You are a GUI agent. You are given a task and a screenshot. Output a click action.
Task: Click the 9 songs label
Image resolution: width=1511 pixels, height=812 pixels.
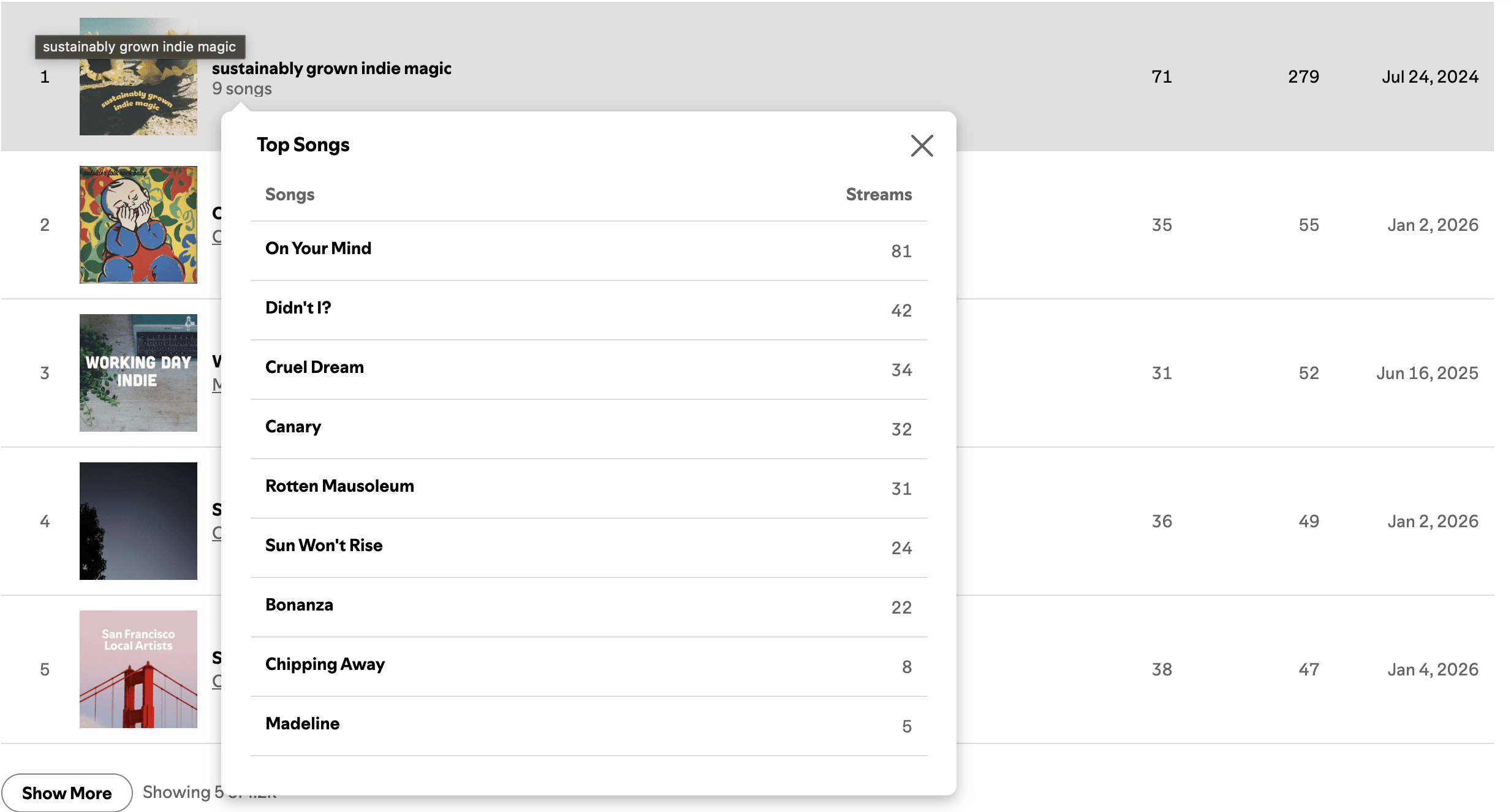pyautogui.click(x=241, y=89)
